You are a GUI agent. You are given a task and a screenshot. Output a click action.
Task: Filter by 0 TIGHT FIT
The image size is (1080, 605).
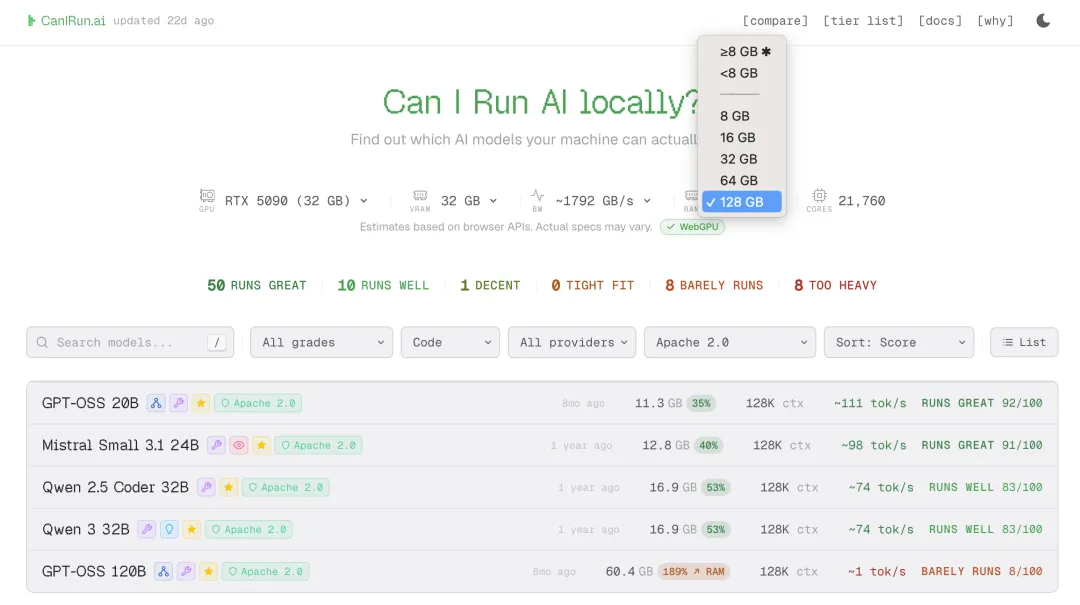[592, 285]
